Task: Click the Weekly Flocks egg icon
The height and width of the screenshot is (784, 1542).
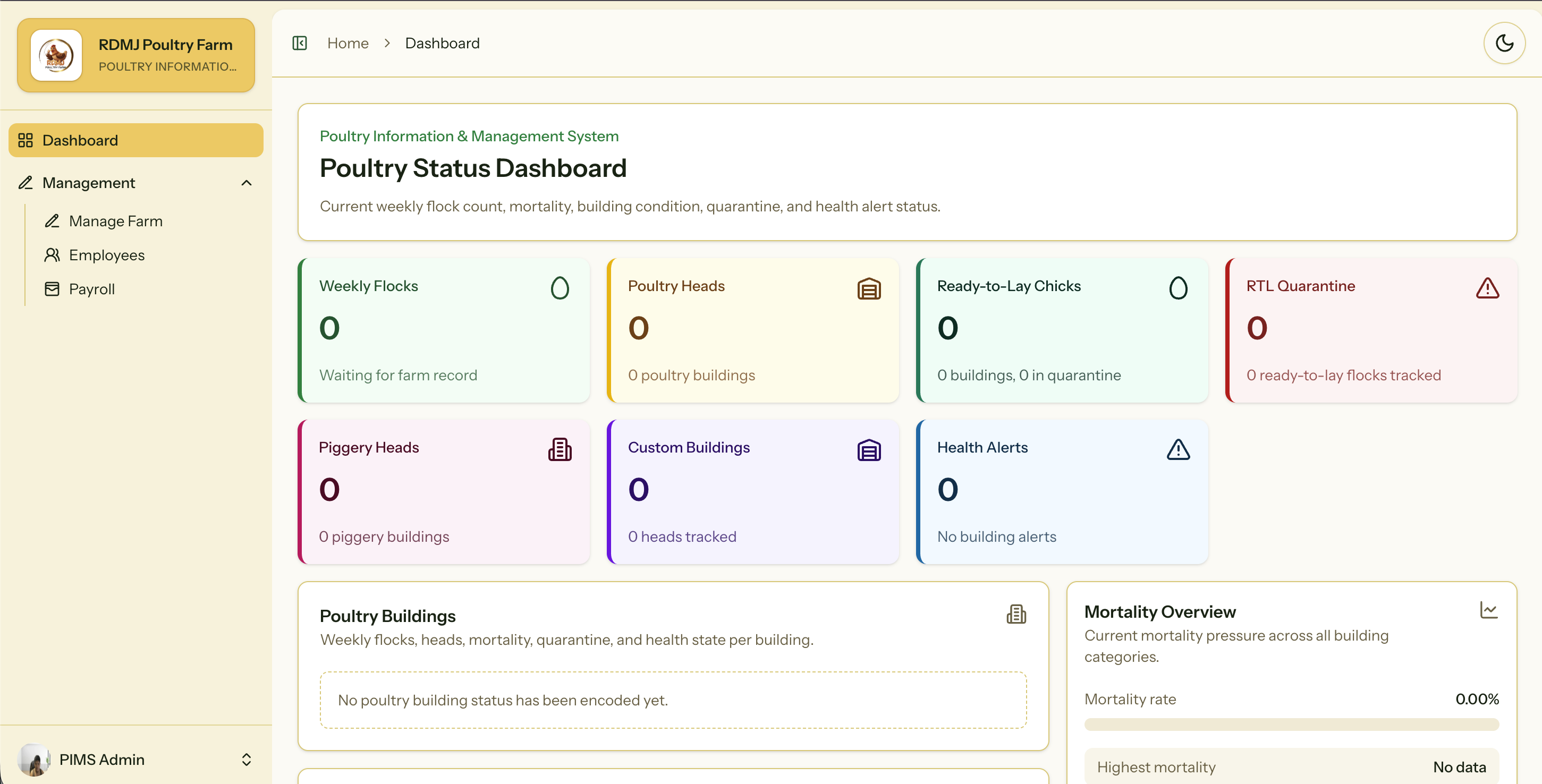Action: pyautogui.click(x=560, y=288)
